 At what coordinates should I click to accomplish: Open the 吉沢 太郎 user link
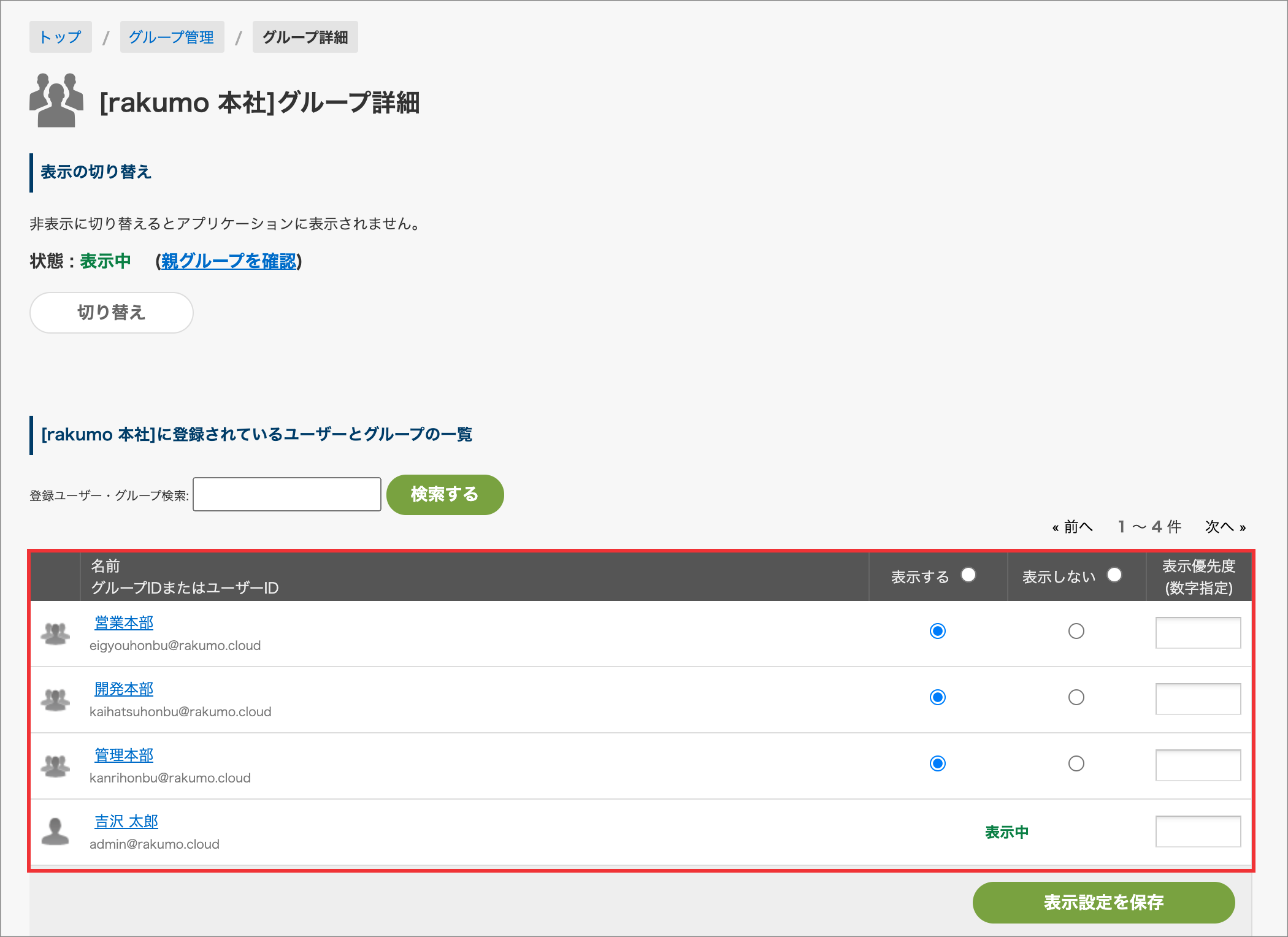126,821
